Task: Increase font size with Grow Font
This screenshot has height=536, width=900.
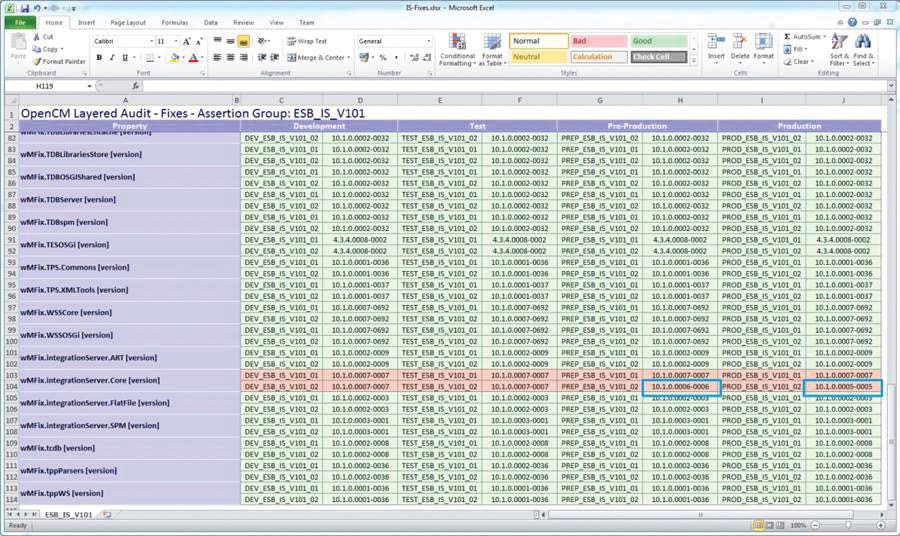Action: pyautogui.click(x=187, y=41)
